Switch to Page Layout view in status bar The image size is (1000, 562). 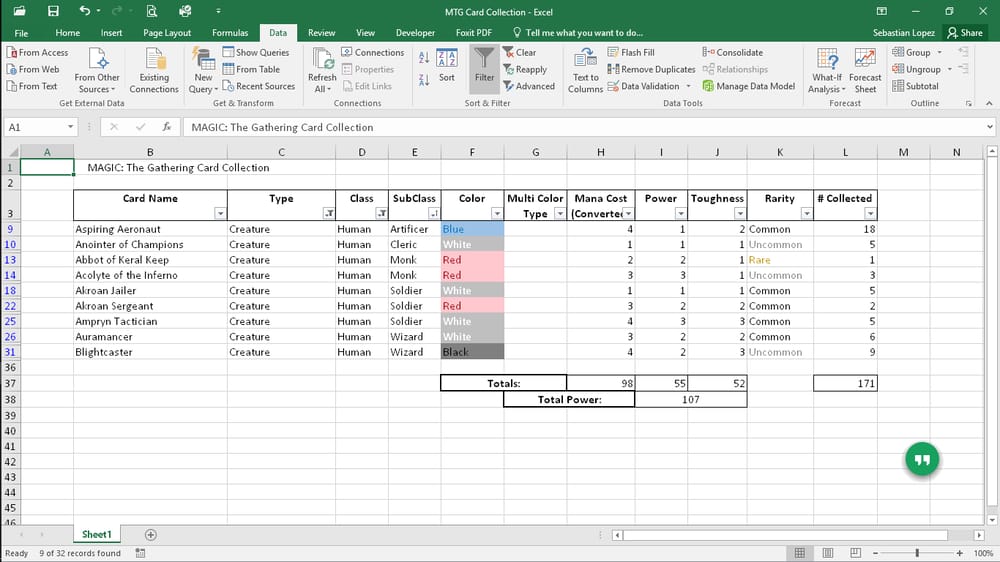pos(827,553)
